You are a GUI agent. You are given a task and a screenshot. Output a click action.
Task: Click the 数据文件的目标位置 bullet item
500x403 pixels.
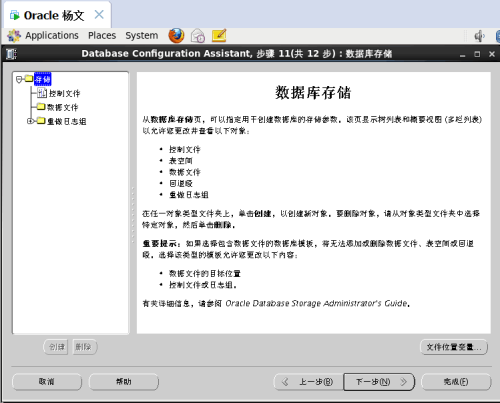click(x=204, y=273)
